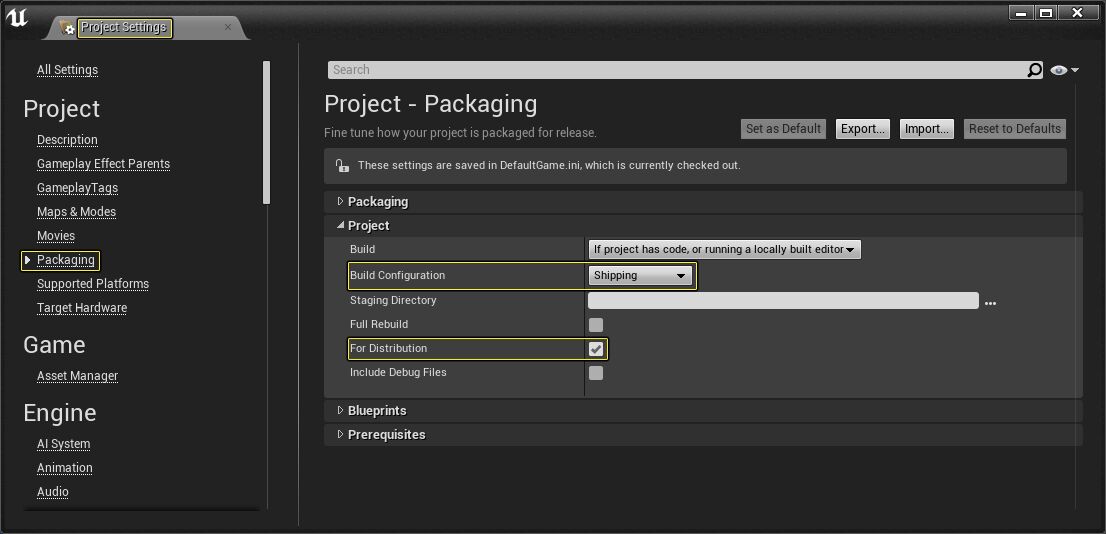Click the Project Settings tab icon
The height and width of the screenshot is (534, 1106).
(68, 28)
